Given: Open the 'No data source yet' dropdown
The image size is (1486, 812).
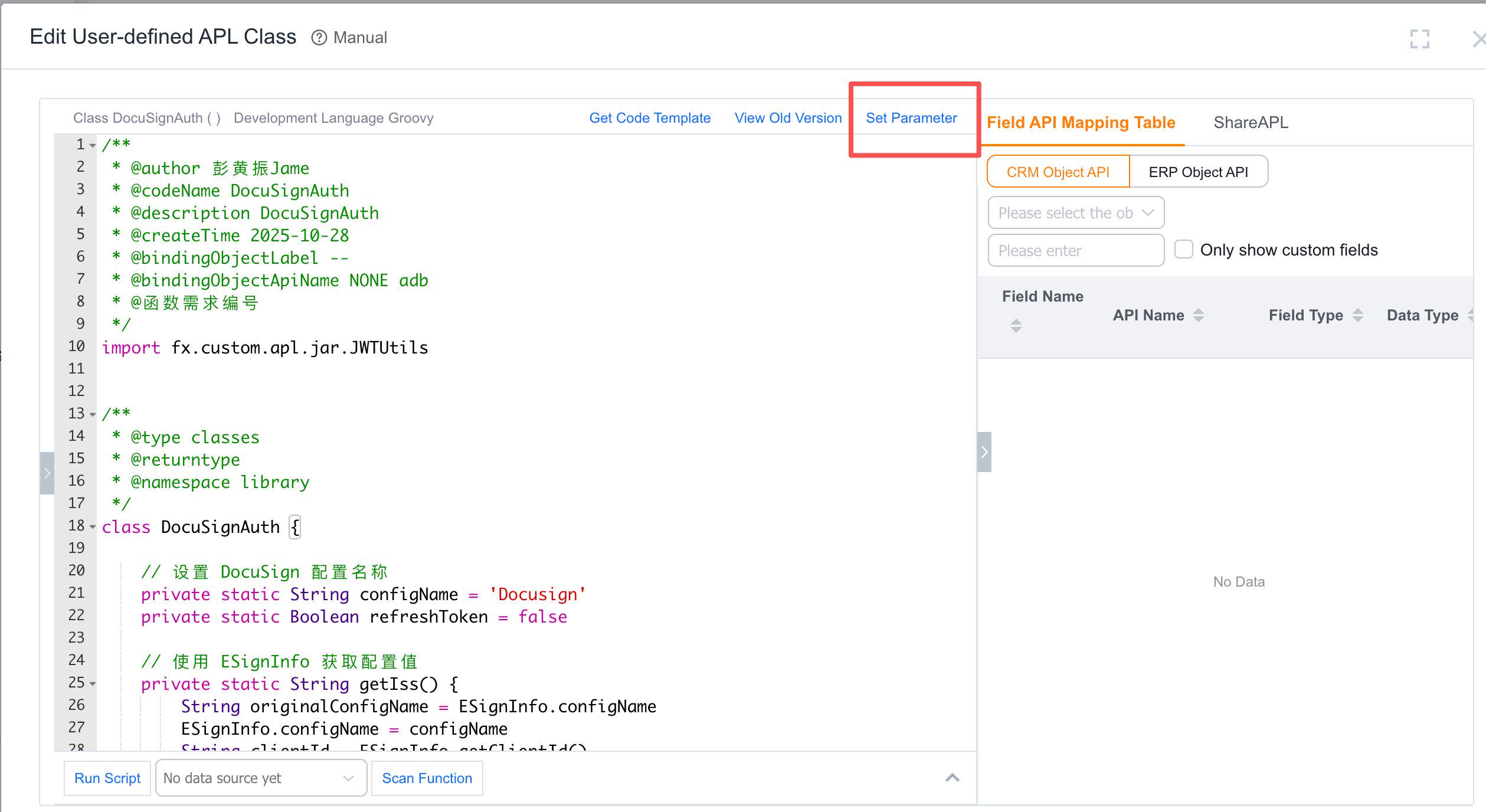Looking at the screenshot, I should pyautogui.click(x=261, y=778).
